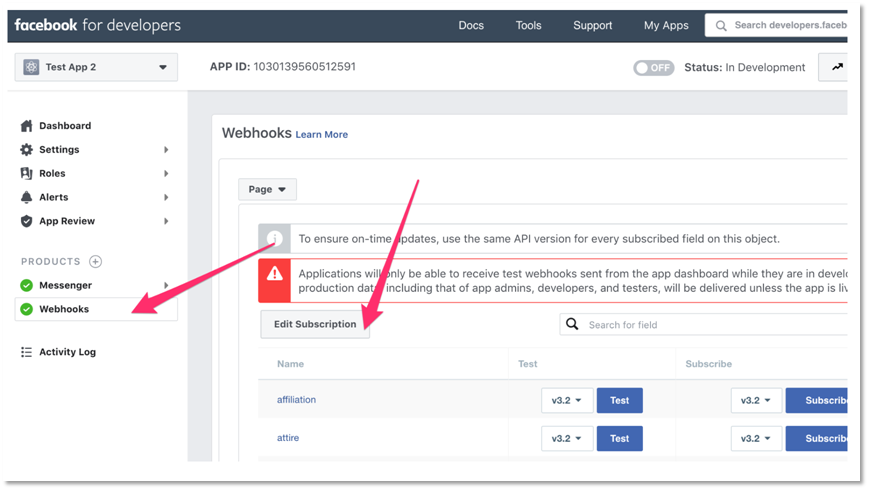Click the Webhooks green check icon
The image size is (869, 490).
tap(26, 309)
